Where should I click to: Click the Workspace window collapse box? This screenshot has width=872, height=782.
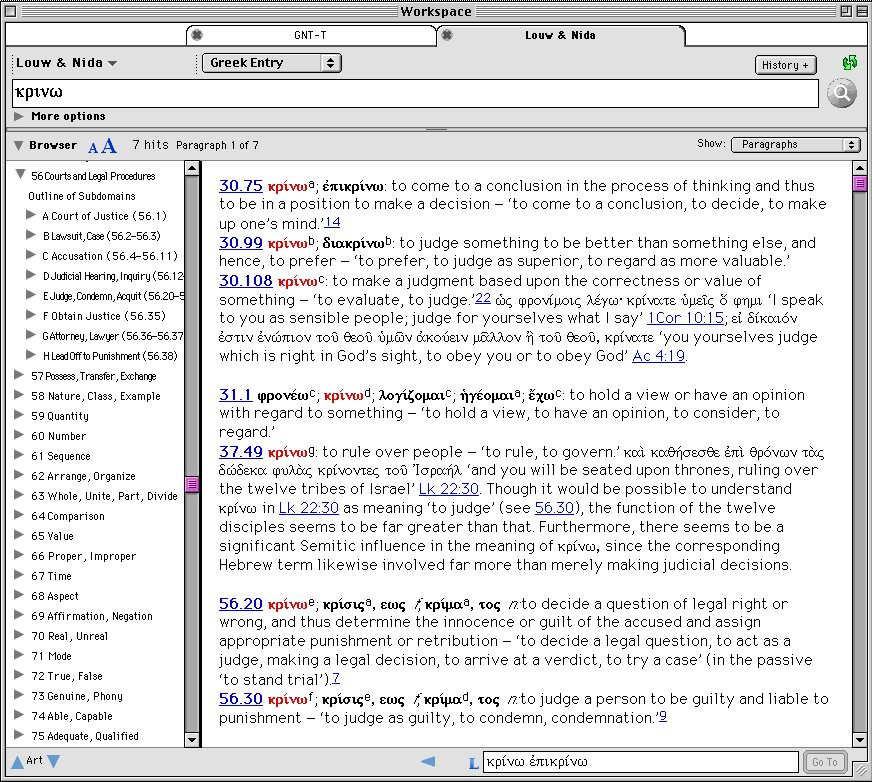861,11
